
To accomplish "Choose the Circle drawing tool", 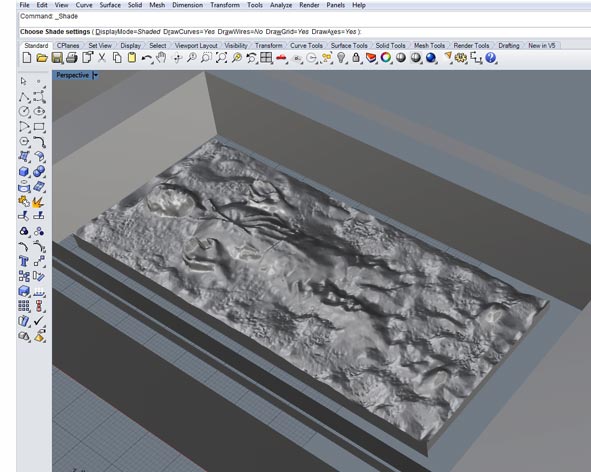I will pos(24,111).
